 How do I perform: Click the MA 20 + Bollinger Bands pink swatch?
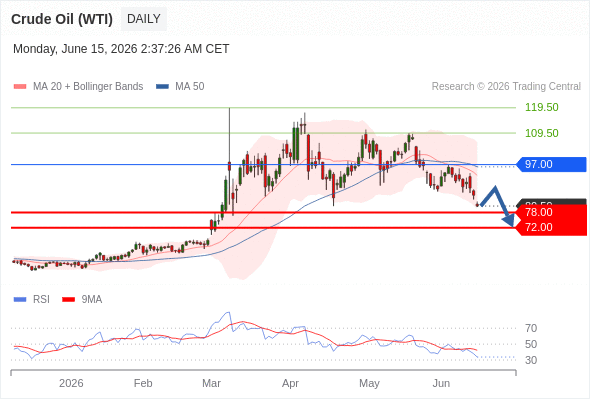click(20, 87)
